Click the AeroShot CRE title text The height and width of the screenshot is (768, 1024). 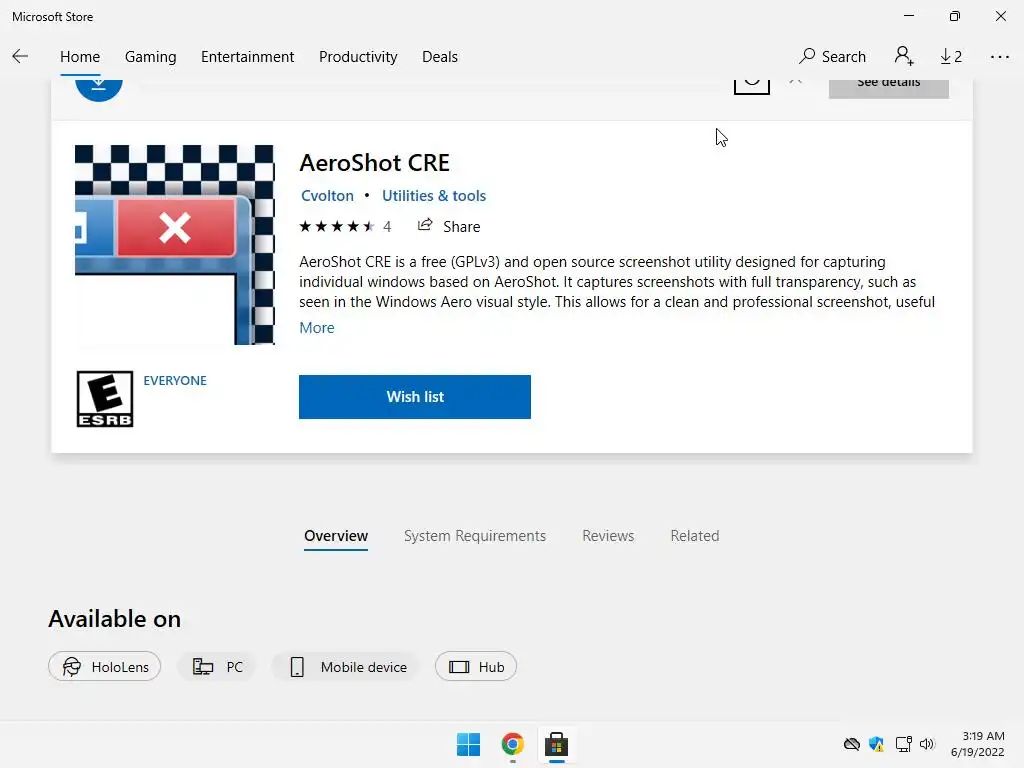point(375,163)
